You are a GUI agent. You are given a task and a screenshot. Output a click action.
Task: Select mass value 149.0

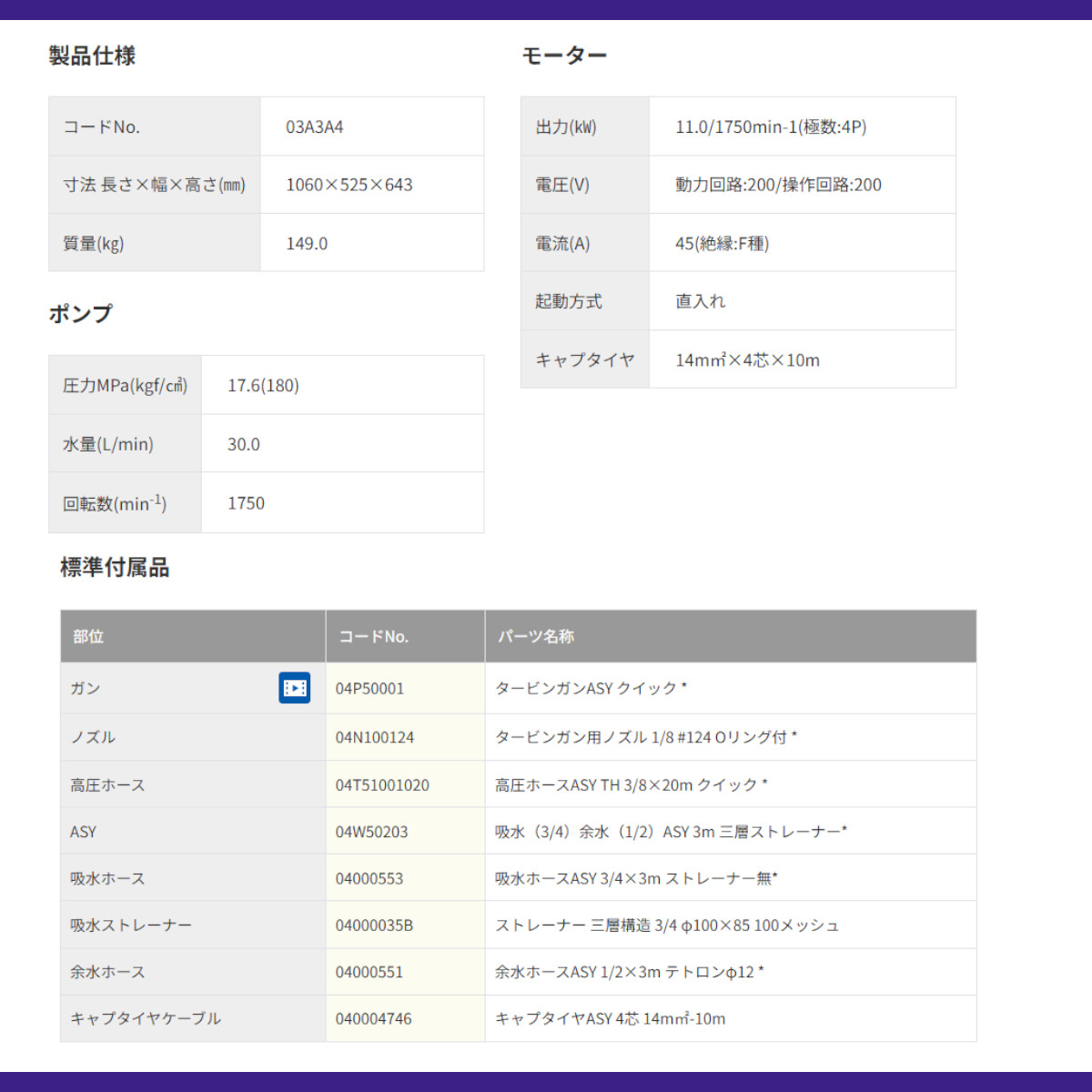307,244
